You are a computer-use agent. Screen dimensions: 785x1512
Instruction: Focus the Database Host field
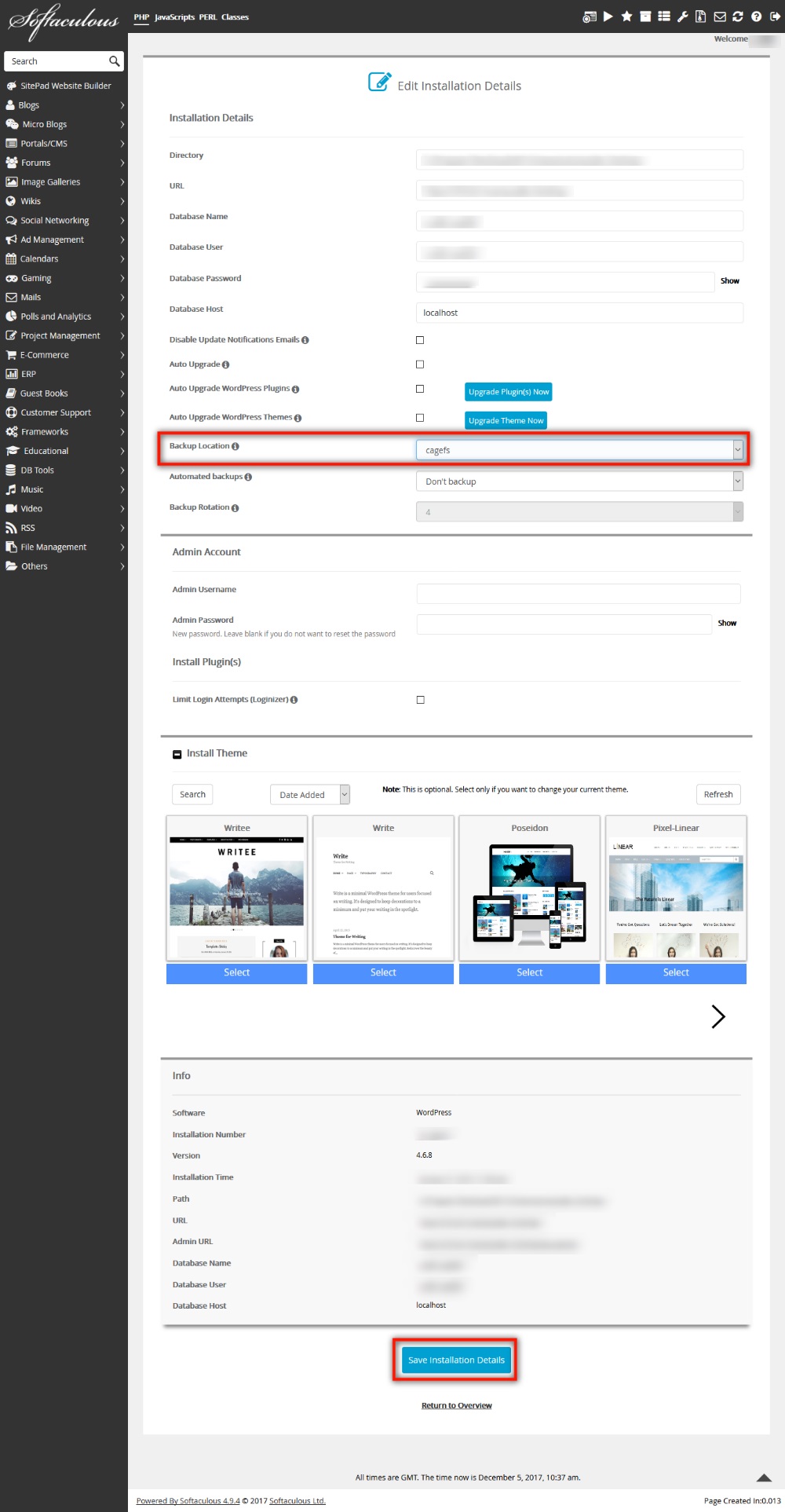[579, 313]
